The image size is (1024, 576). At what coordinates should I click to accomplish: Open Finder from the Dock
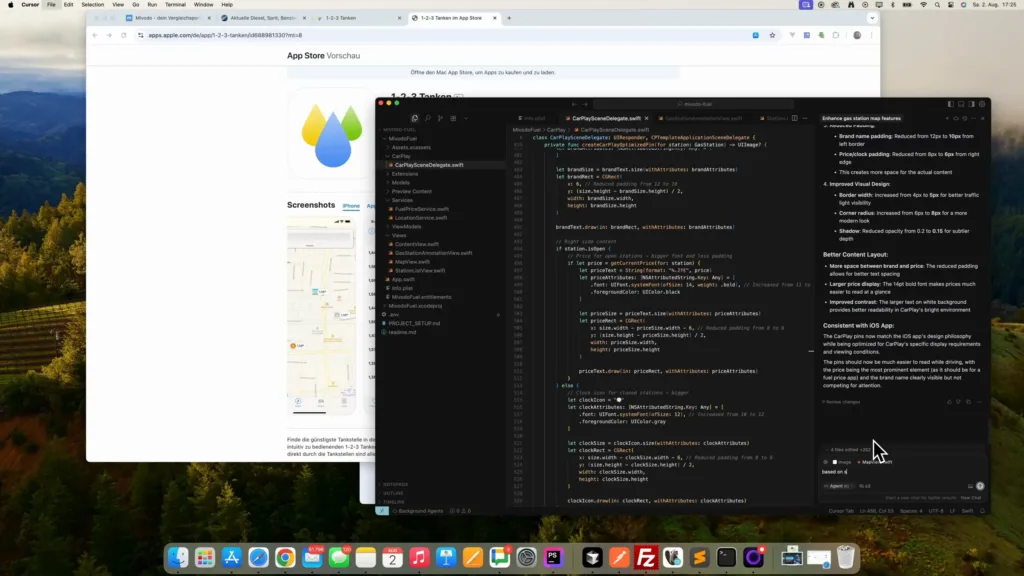click(178, 557)
